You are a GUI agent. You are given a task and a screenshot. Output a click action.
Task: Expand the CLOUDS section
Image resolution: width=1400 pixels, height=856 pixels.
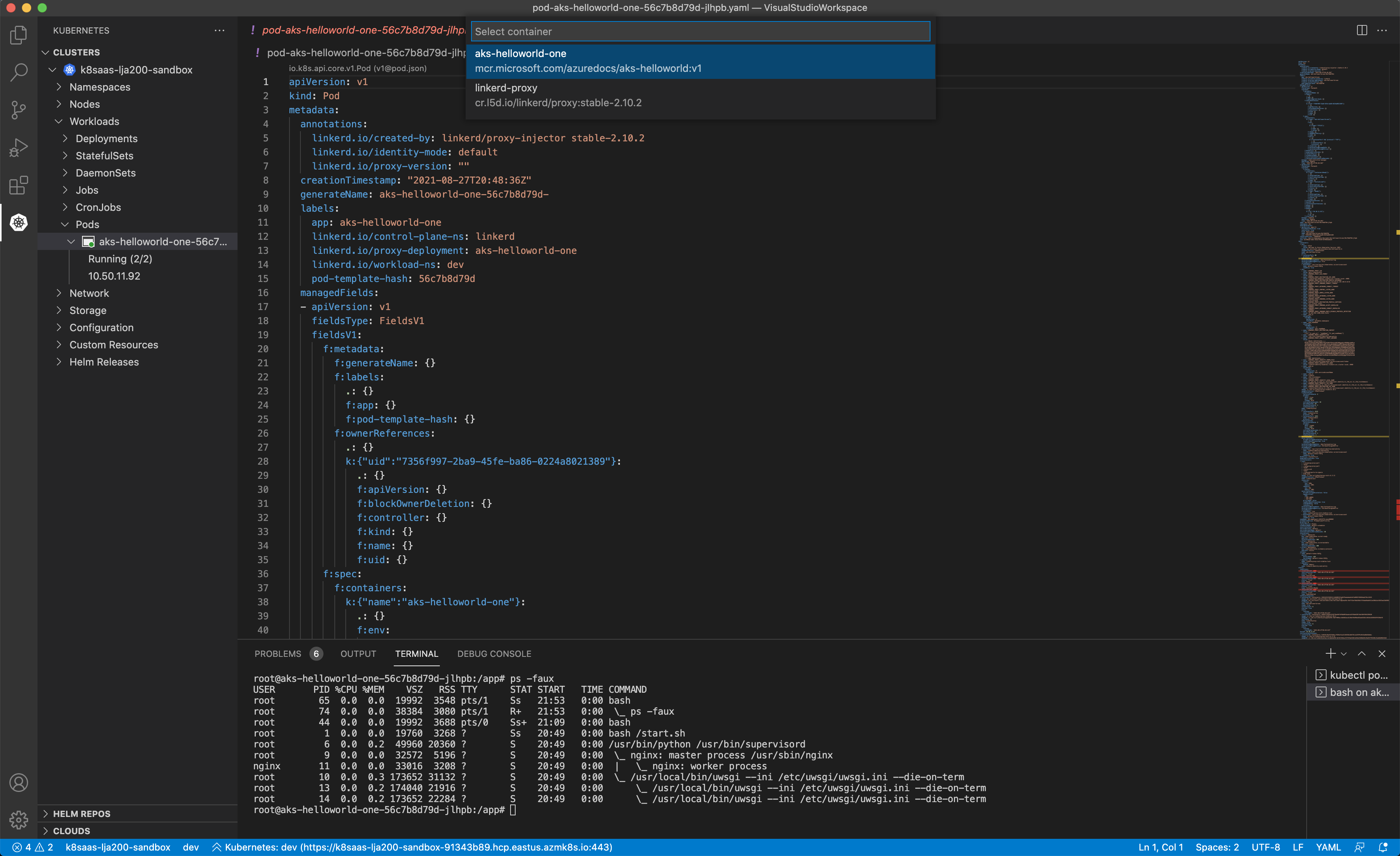click(45, 831)
